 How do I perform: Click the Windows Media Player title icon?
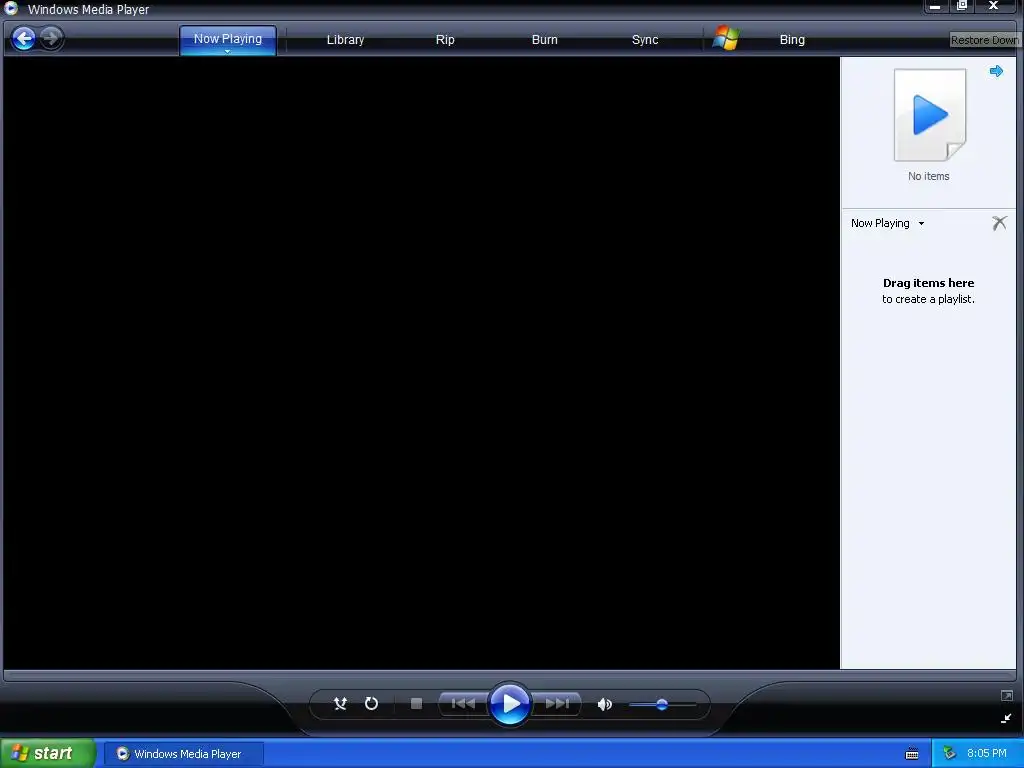pos(11,8)
